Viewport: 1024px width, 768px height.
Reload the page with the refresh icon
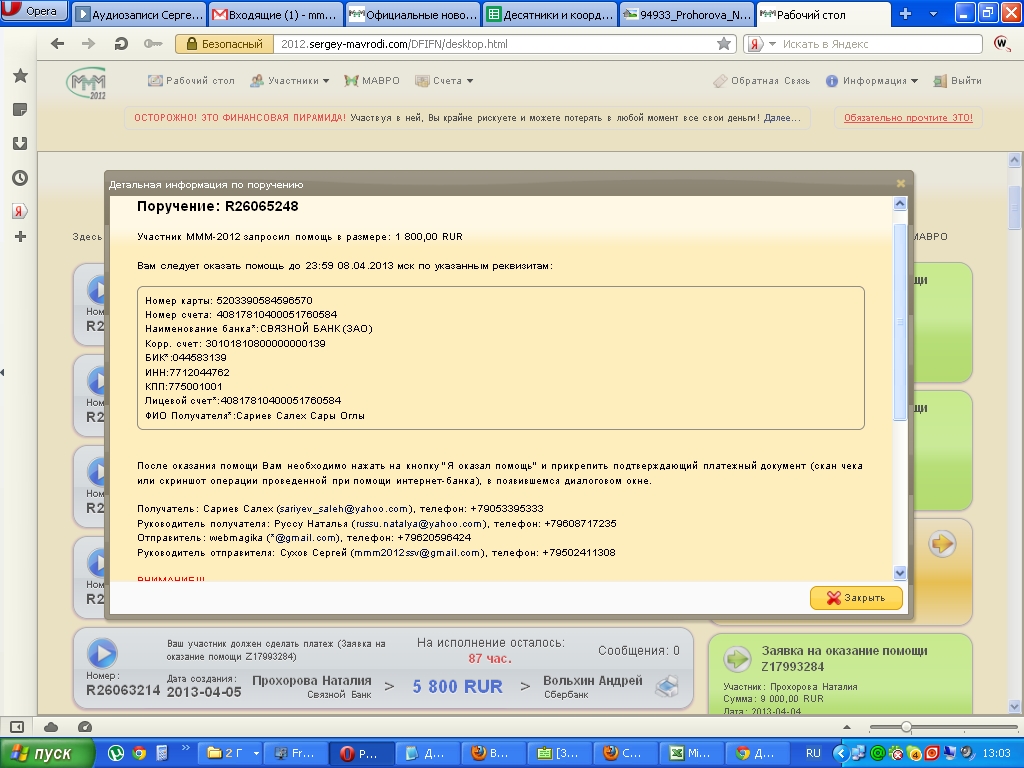pos(121,44)
